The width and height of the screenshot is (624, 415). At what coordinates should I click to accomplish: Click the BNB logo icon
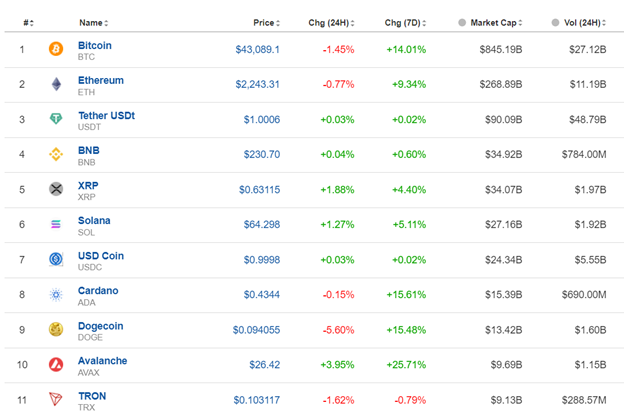point(56,154)
